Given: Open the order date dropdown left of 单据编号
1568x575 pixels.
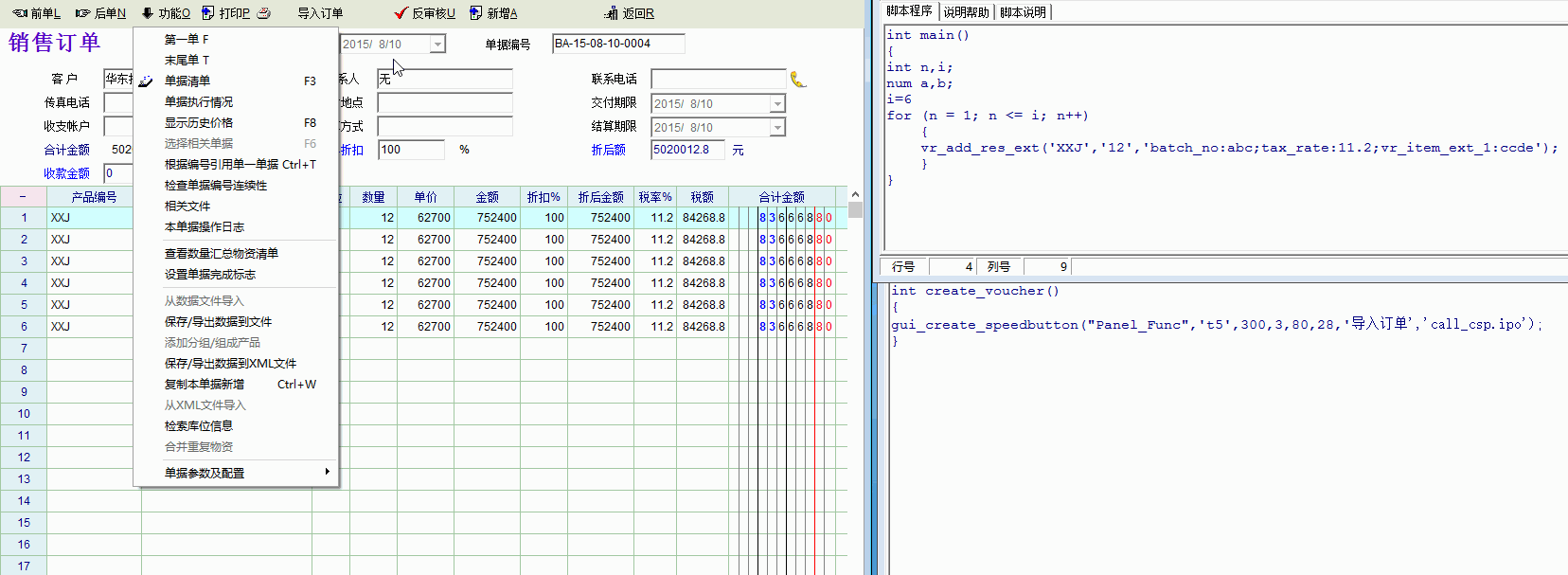Looking at the screenshot, I should (x=437, y=45).
